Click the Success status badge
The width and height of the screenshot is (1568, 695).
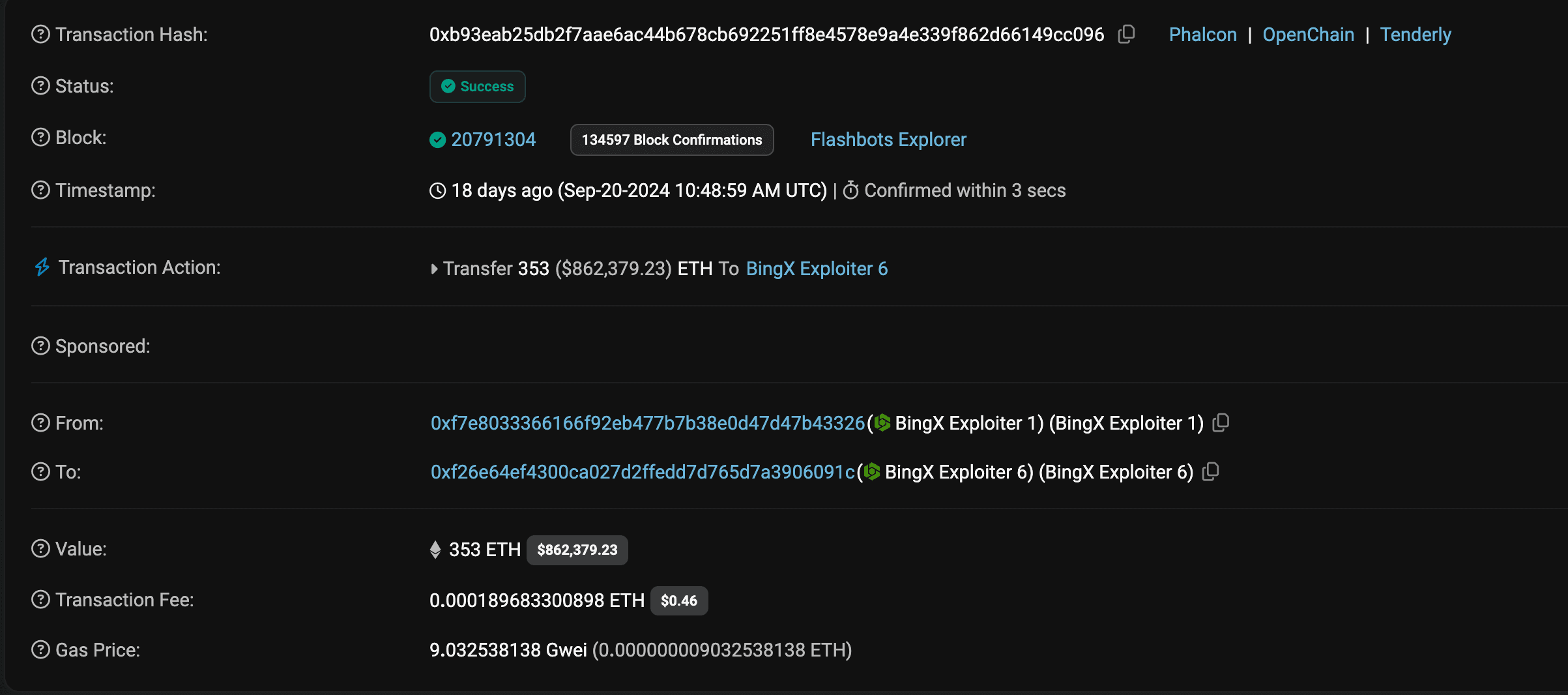(477, 86)
